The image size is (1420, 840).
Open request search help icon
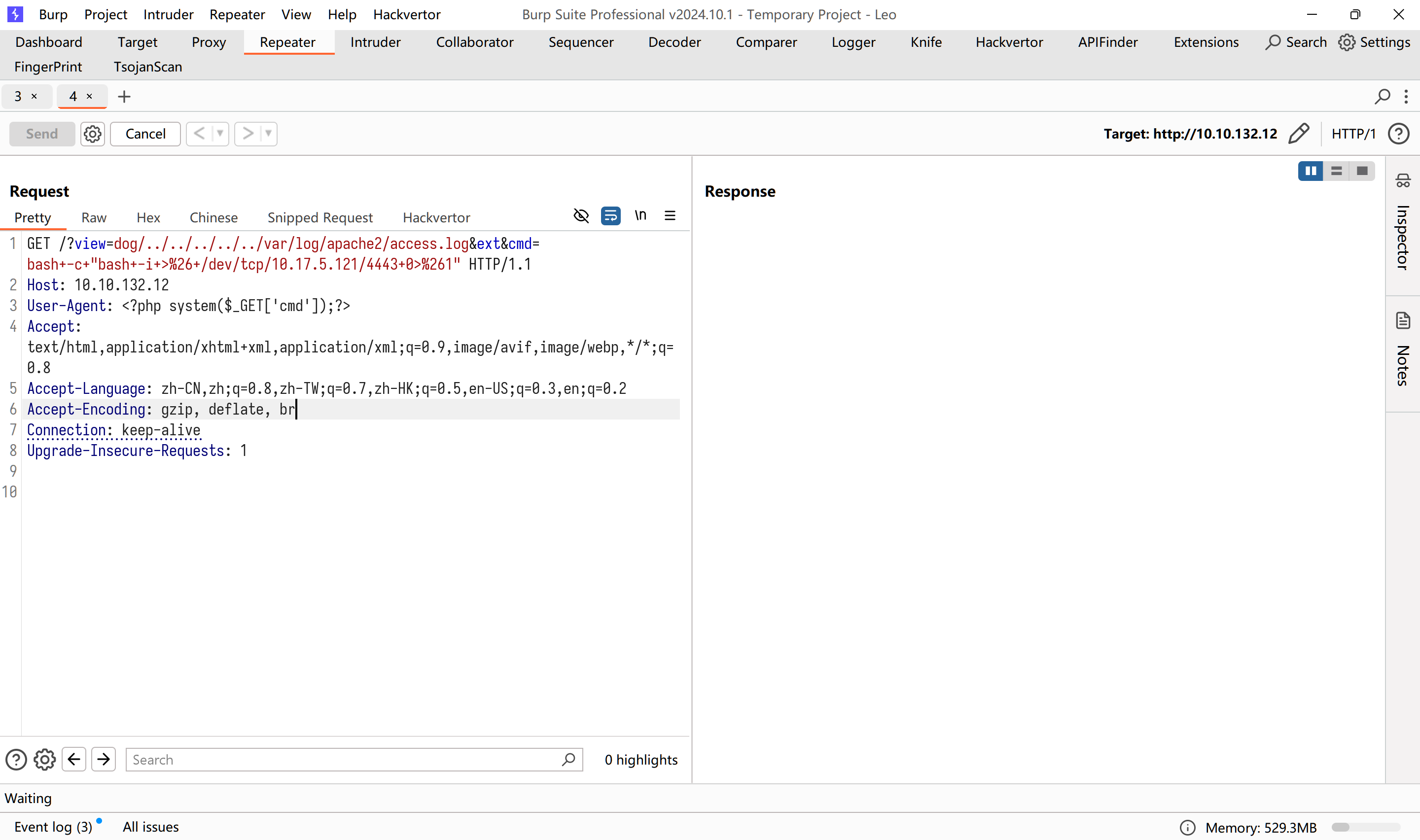16,760
